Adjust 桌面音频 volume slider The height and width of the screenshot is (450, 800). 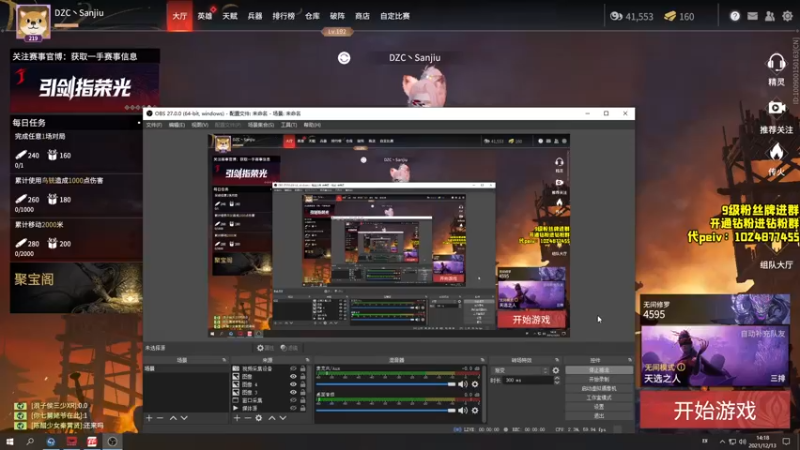[x=386, y=410]
